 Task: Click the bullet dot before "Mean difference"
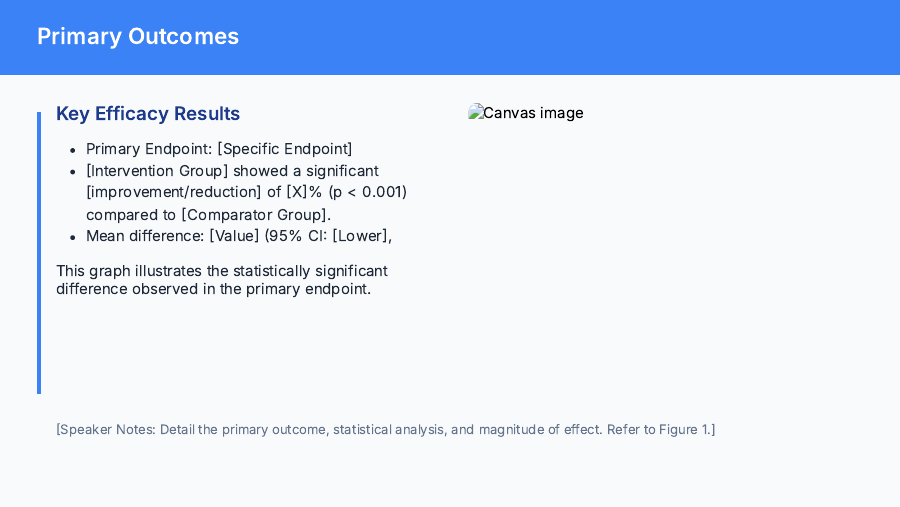tap(74, 237)
